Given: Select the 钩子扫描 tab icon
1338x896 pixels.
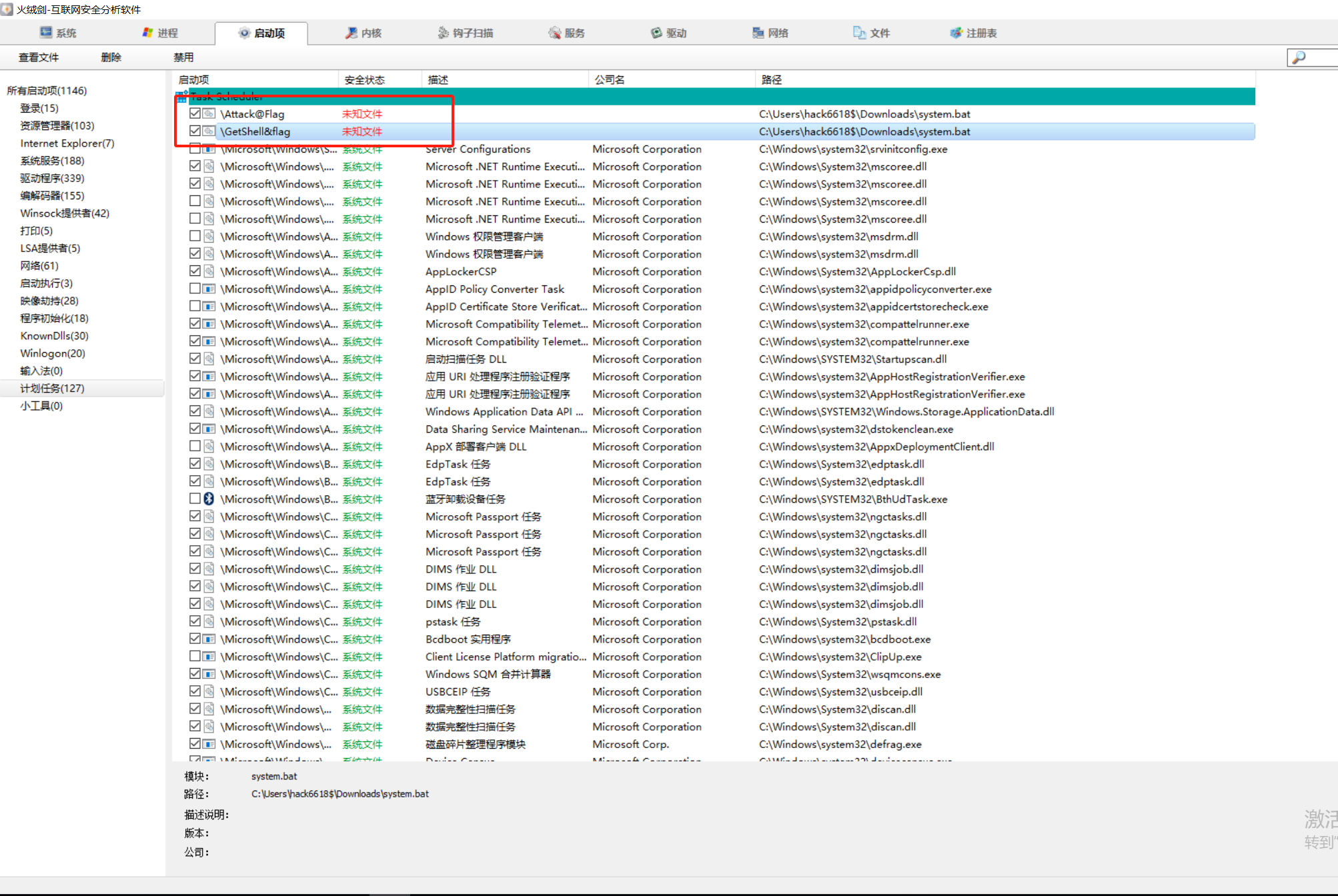Looking at the screenshot, I should click(x=443, y=33).
